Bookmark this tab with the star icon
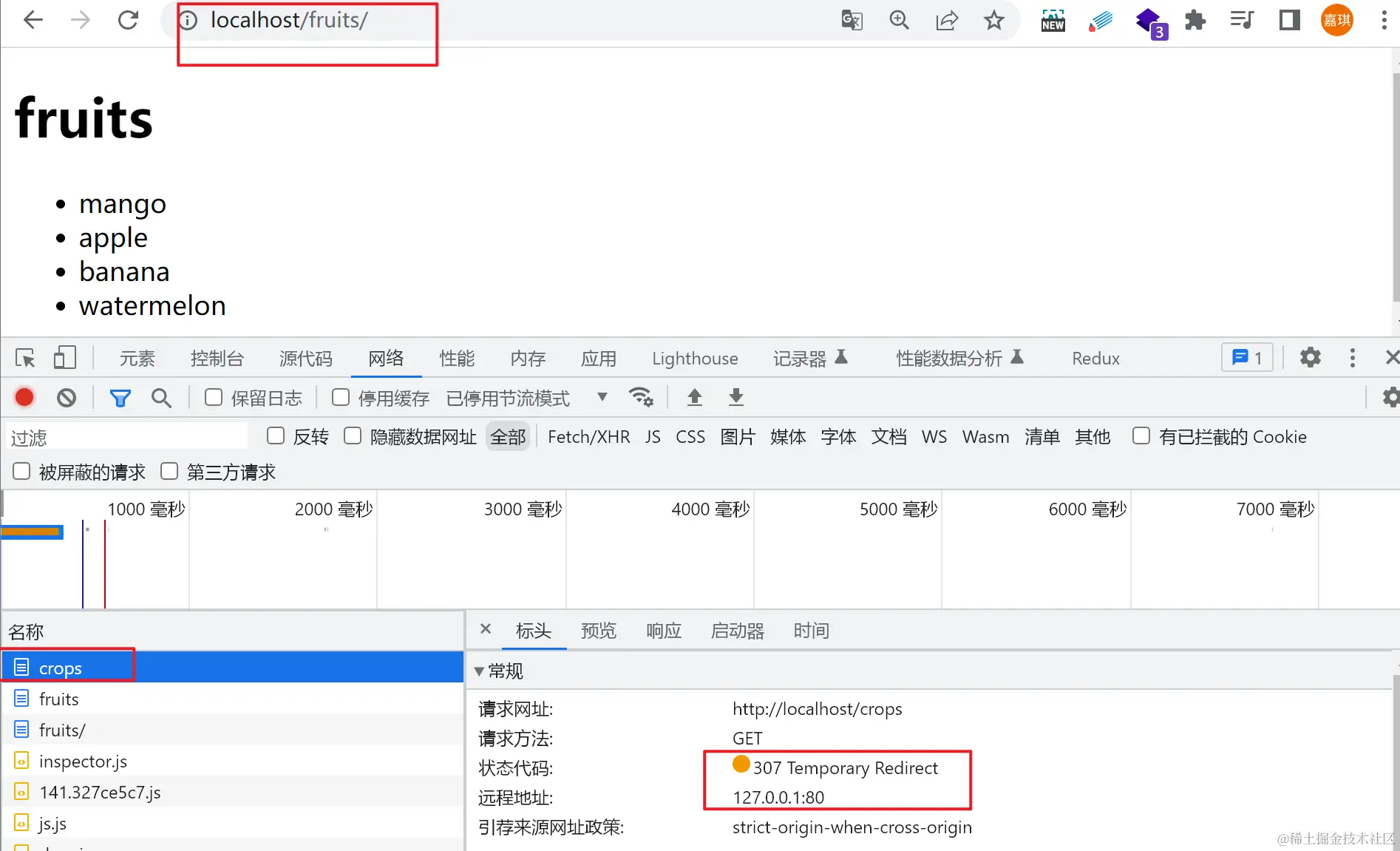The width and height of the screenshot is (1400, 851). 994,20
